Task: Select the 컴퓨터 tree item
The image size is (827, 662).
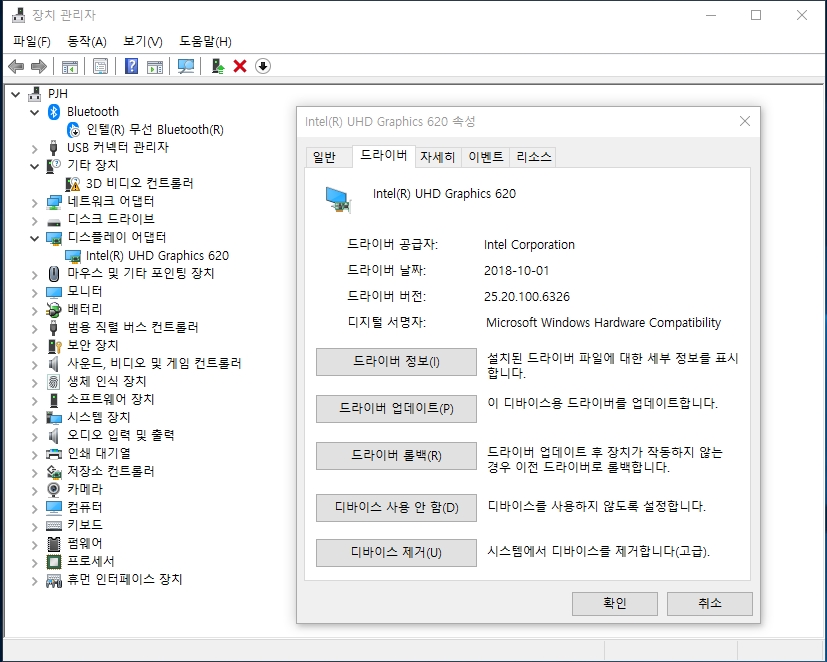Action: pos(84,507)
